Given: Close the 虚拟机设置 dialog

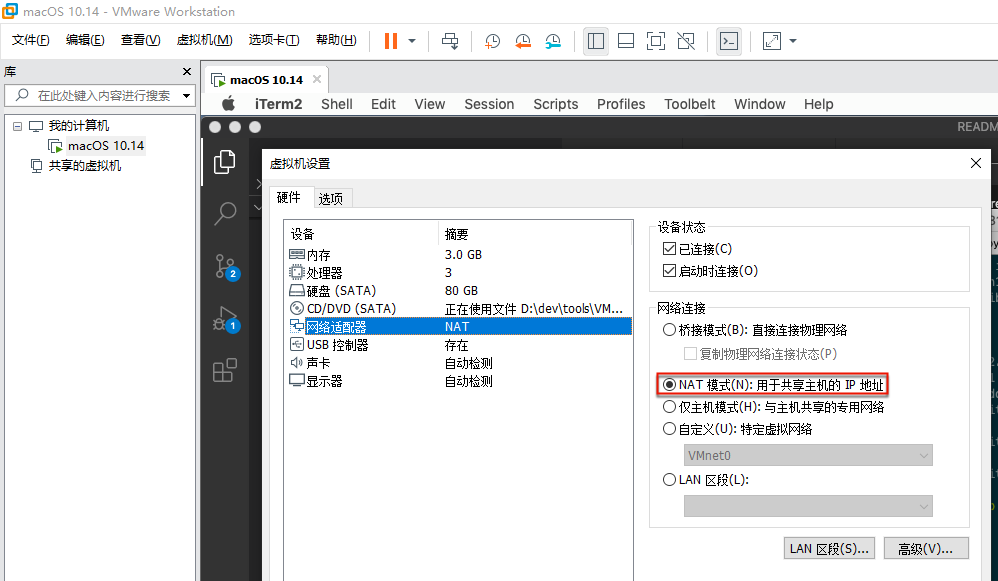Looking at the screenshot, I should coord(976,164).
